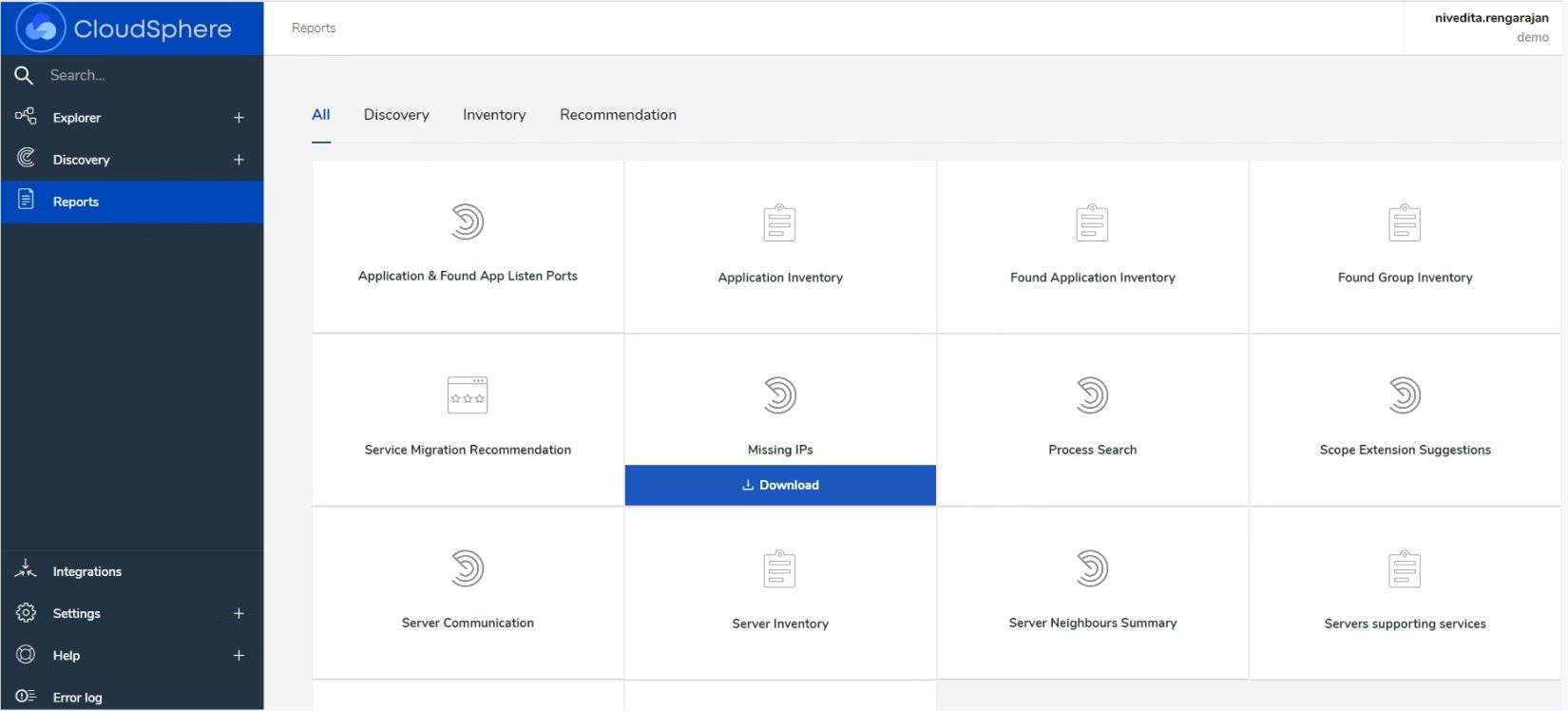Open the Server Inventory report label
Image resolution: width=1568 pixels, height=711 pixels.
click(780, 624)
